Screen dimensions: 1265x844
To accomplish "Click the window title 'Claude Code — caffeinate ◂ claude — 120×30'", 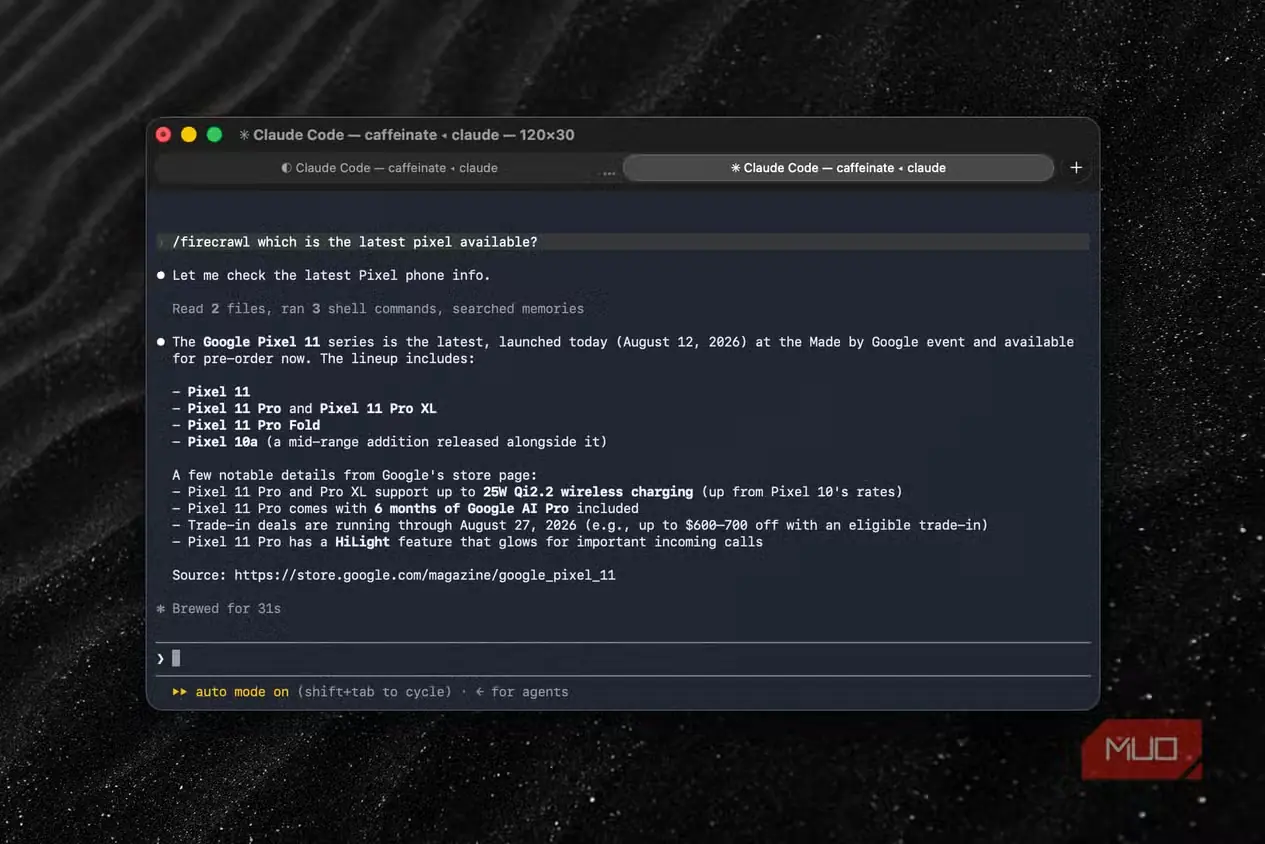I will [407, 135].
